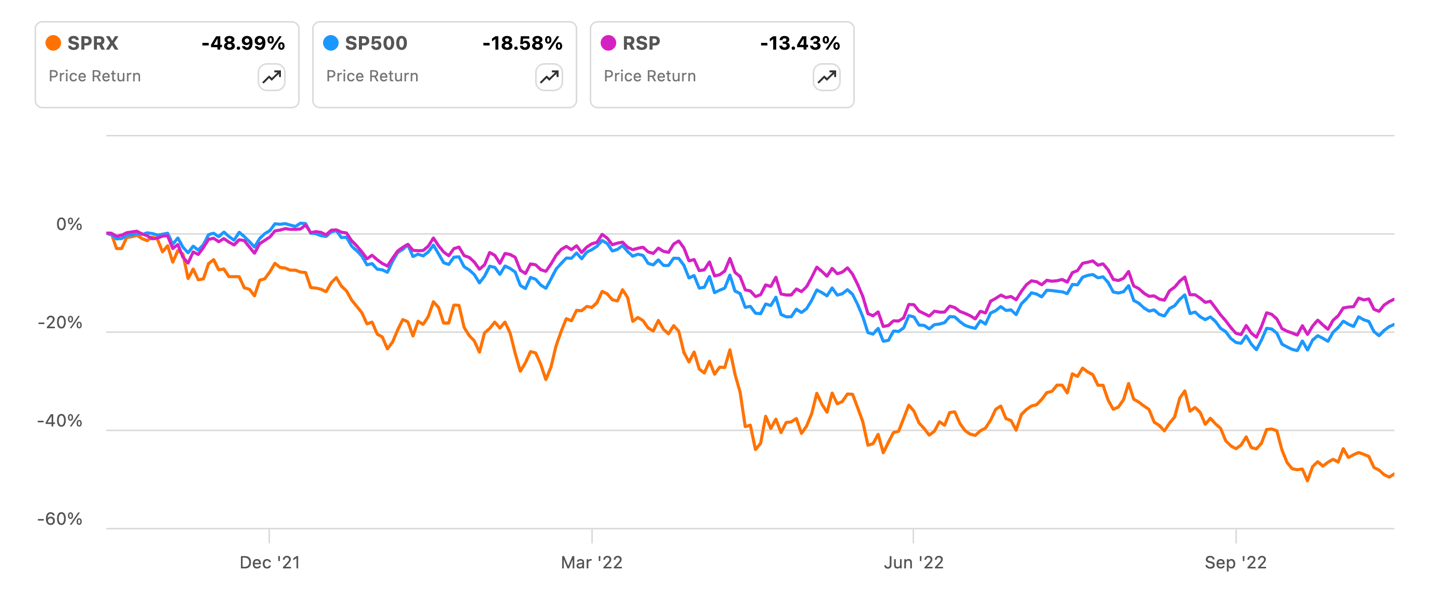This screenshot has height=591, width=1430.
Task: Click Price Return text under RSP
Action: 650,76
